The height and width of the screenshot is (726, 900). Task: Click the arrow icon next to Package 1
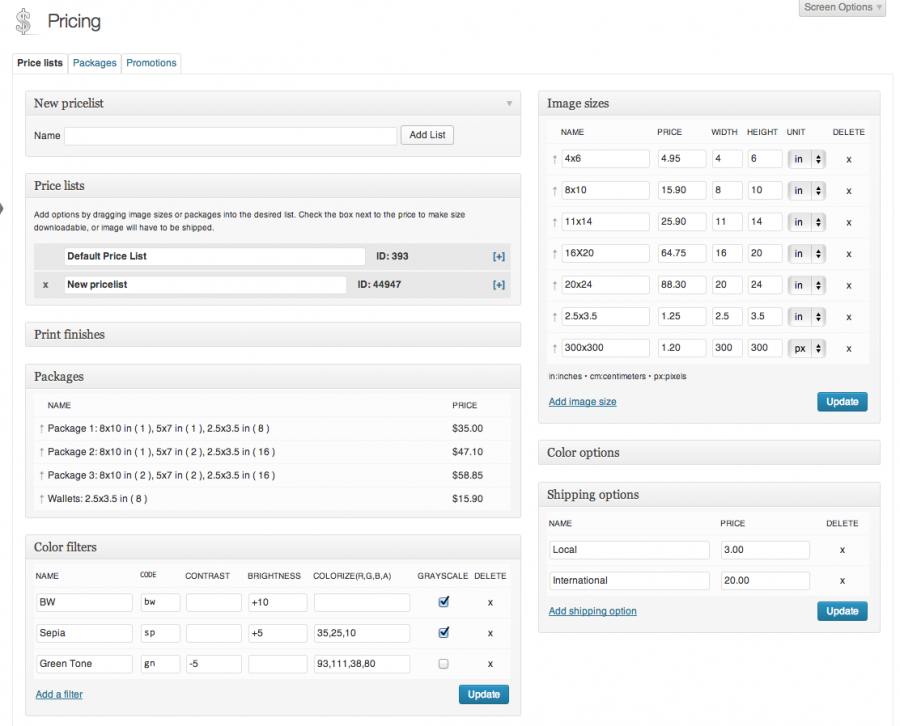coord(41,429)
